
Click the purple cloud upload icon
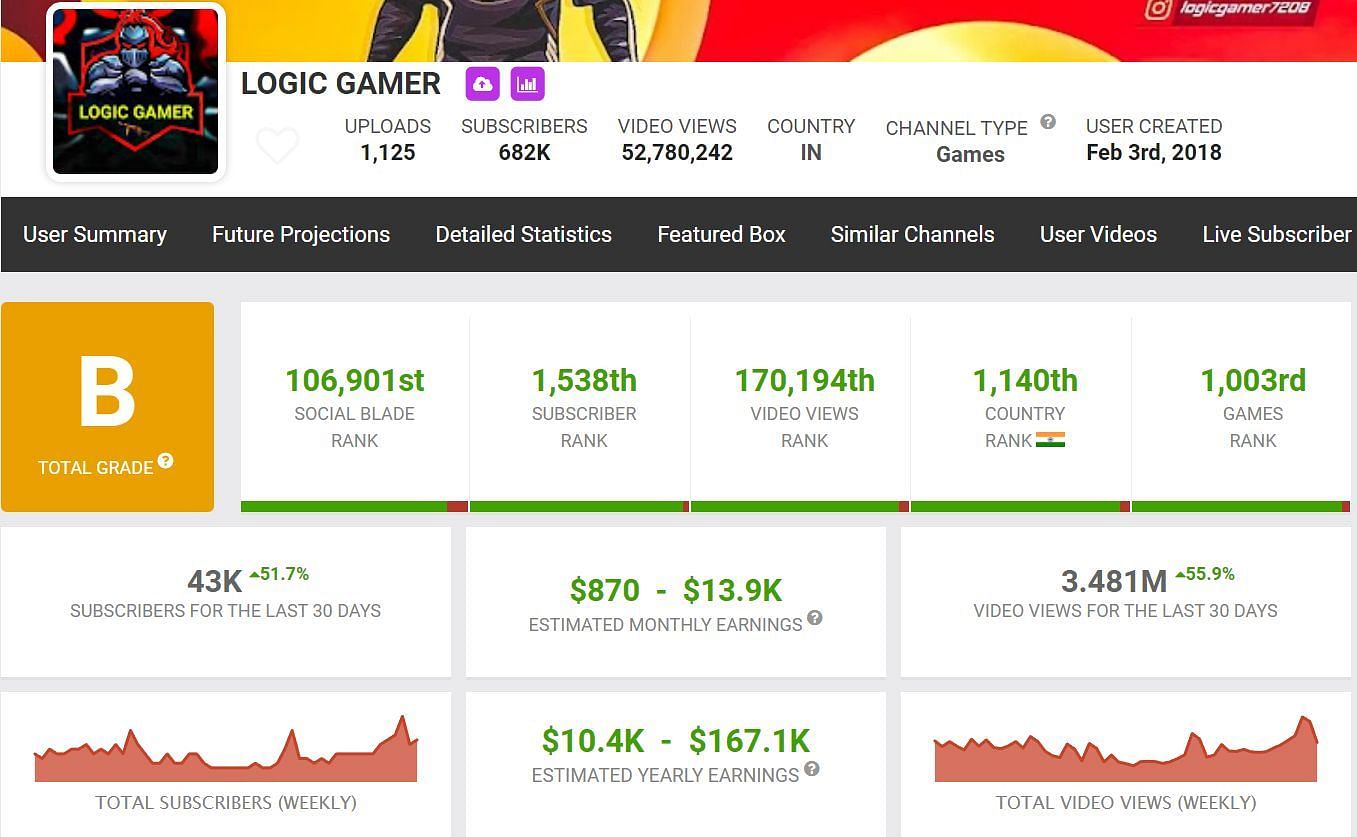[483, 84]
